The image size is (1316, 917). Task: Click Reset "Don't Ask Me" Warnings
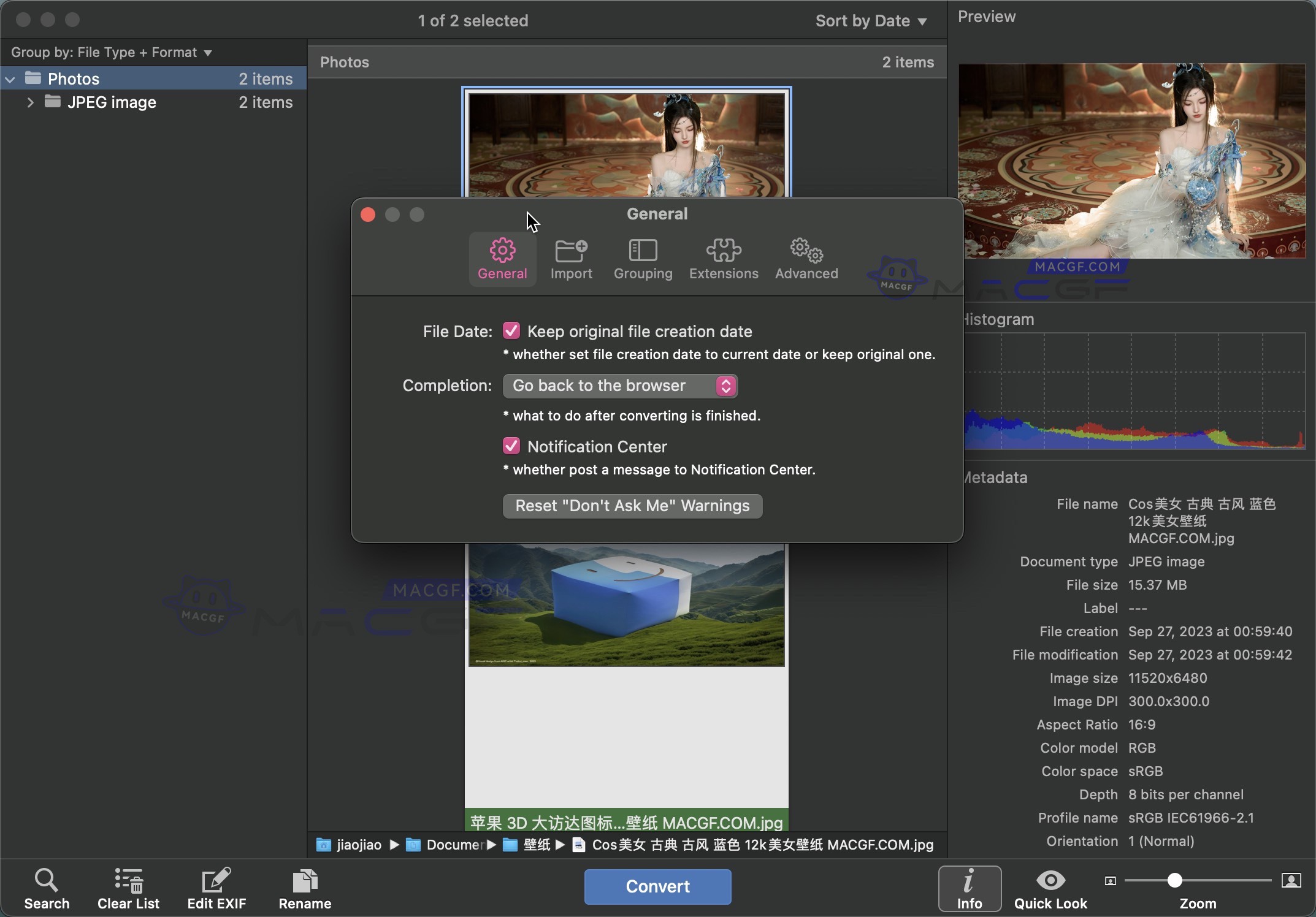click(x=632, y=505)
